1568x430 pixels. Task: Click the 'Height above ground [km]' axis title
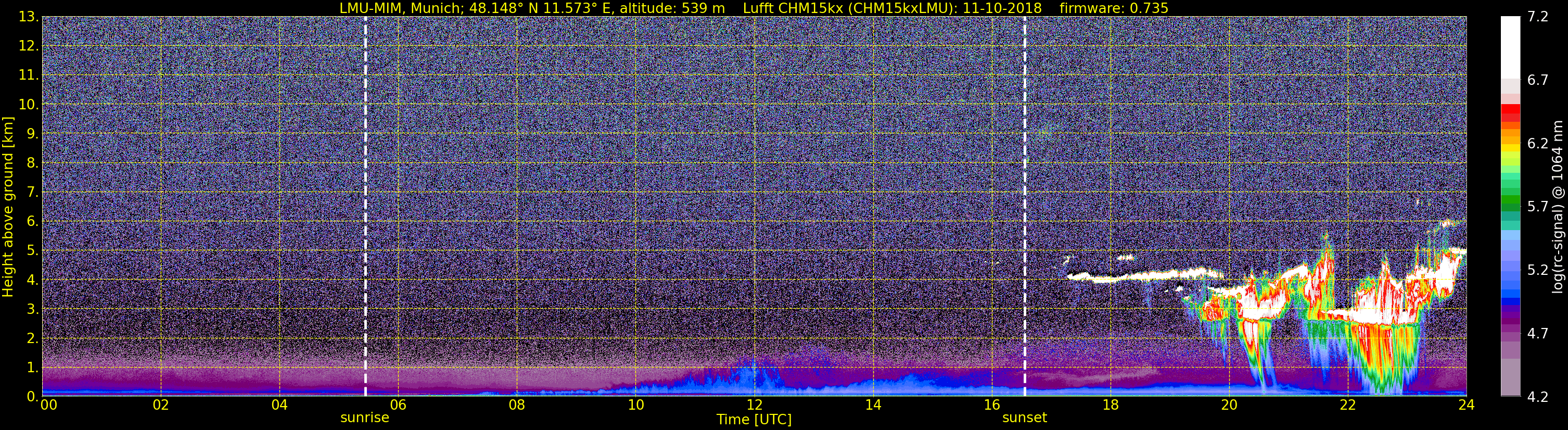8,207
